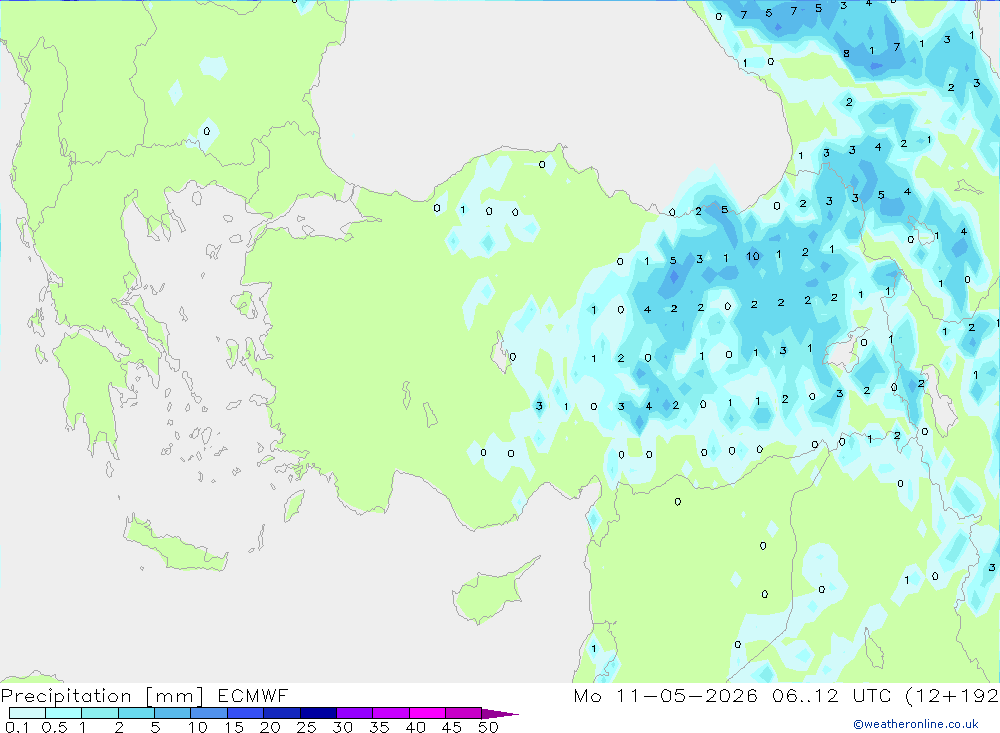Select the 40–45 mm magenta legend swatch

(427, 713)
